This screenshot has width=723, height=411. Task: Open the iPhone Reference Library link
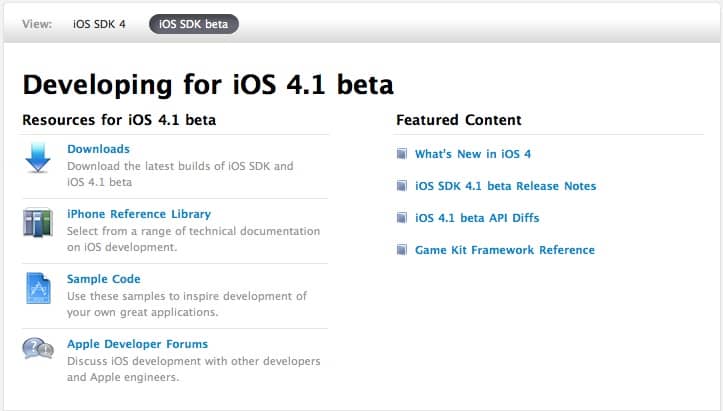[138, 214]
